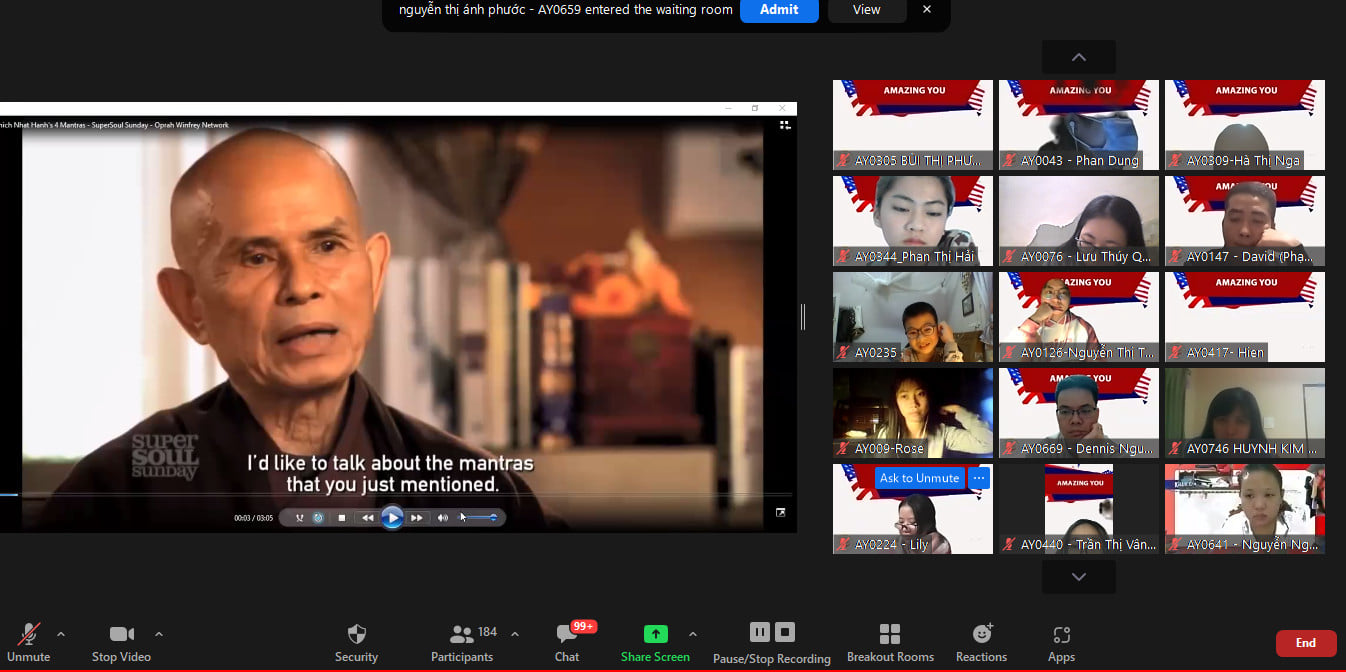Expand the Share Screen options arrow
Image resolution: width=1346 pixels, height=672 pixels.
693,634
